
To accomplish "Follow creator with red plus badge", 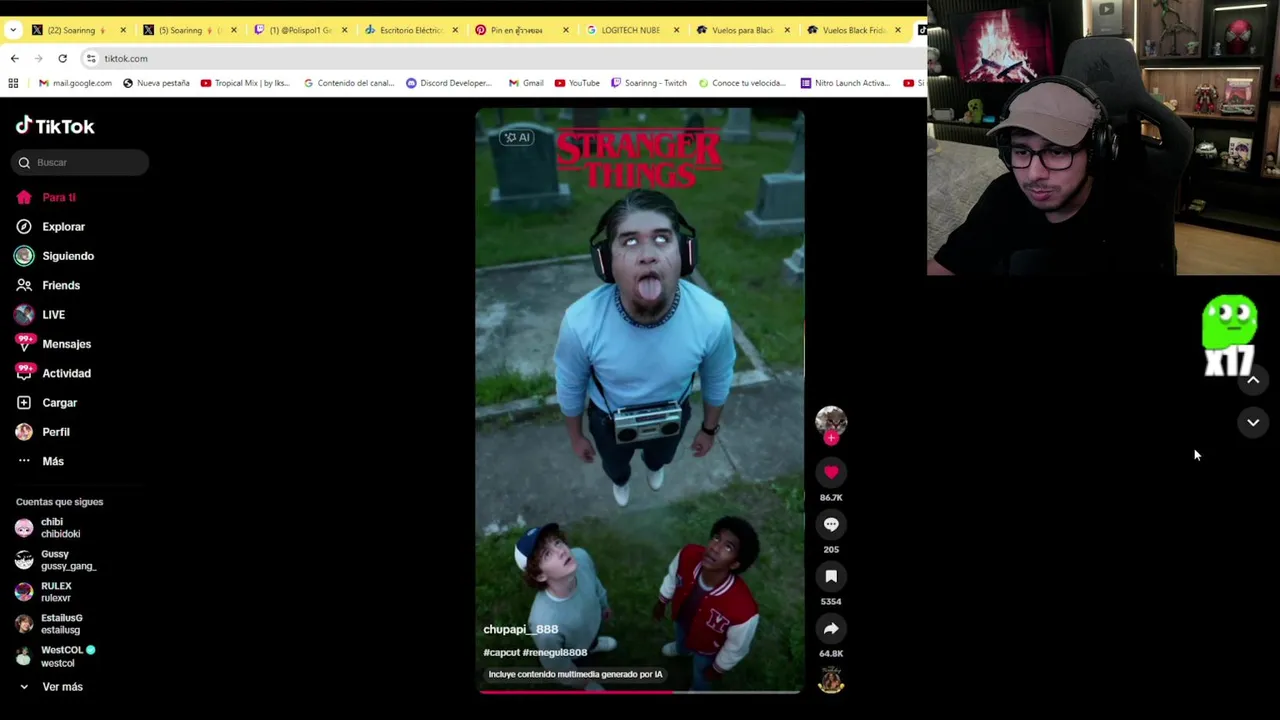I will [831, 438].
